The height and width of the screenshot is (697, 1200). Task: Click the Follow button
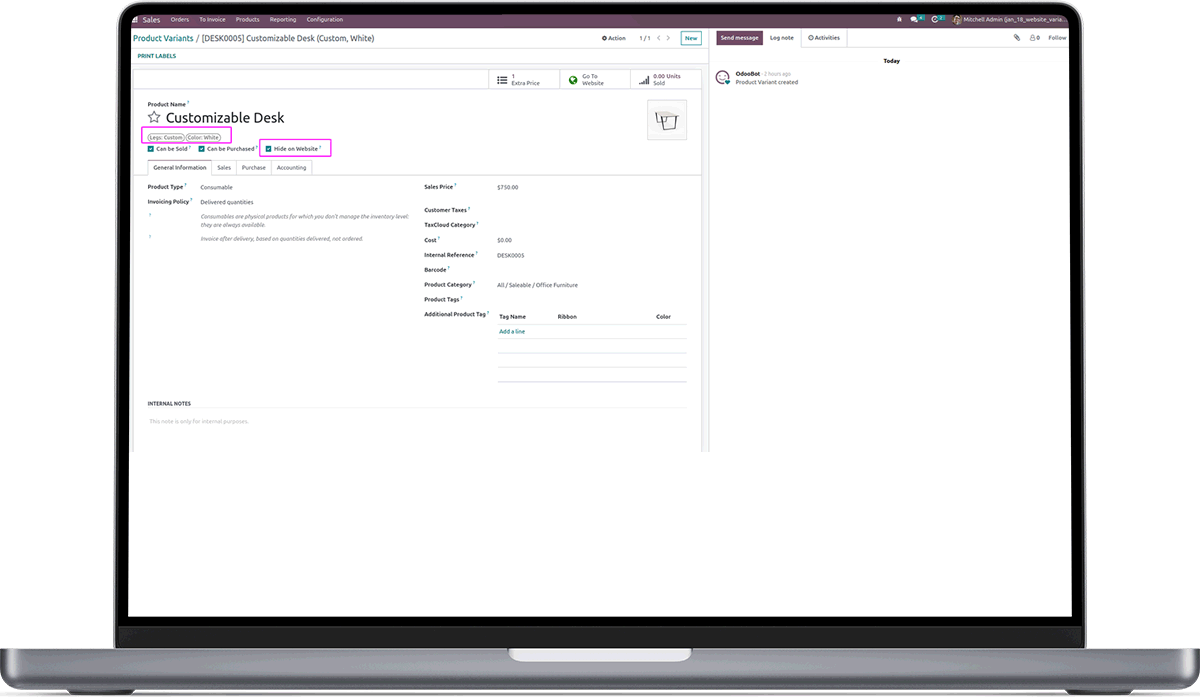coord(1057,38)
